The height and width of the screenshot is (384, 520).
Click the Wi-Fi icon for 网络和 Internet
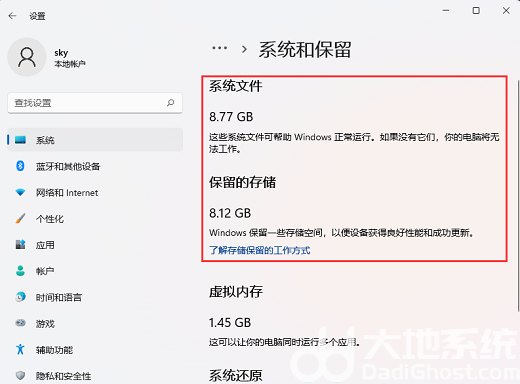click(x=20, y=192)
